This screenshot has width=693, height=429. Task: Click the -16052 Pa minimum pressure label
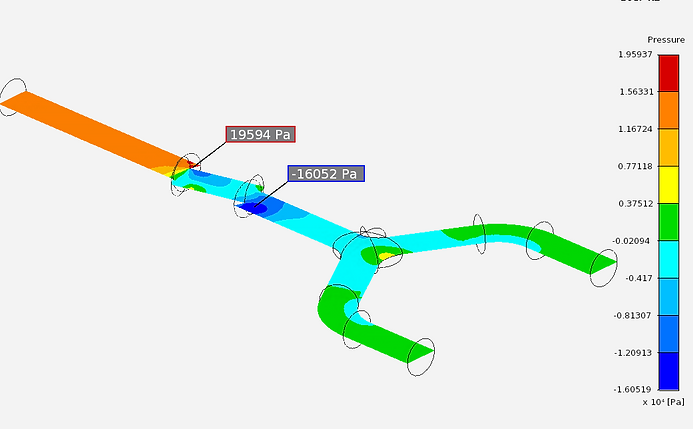(x=326, y=174)
